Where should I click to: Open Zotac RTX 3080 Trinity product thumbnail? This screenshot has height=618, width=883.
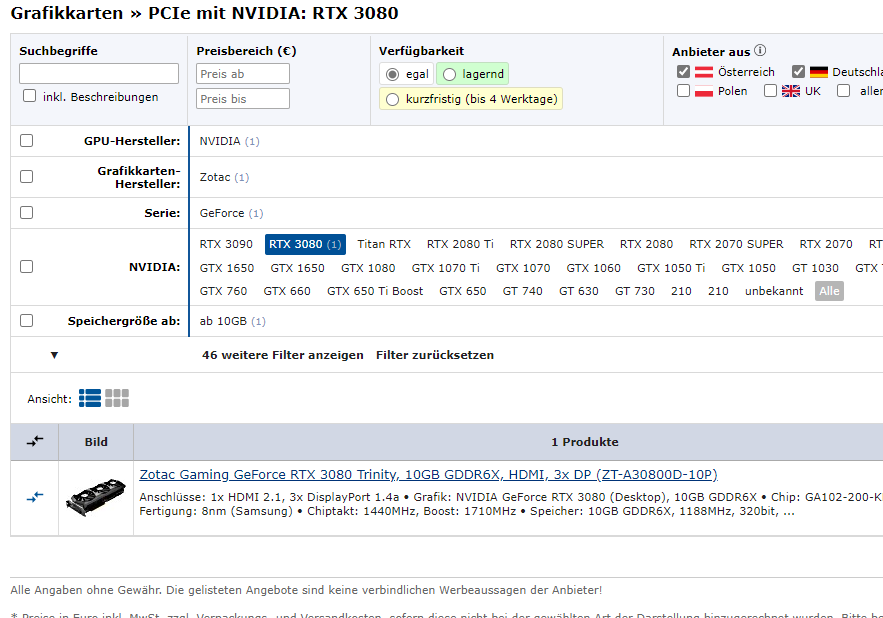pos(96,497)
